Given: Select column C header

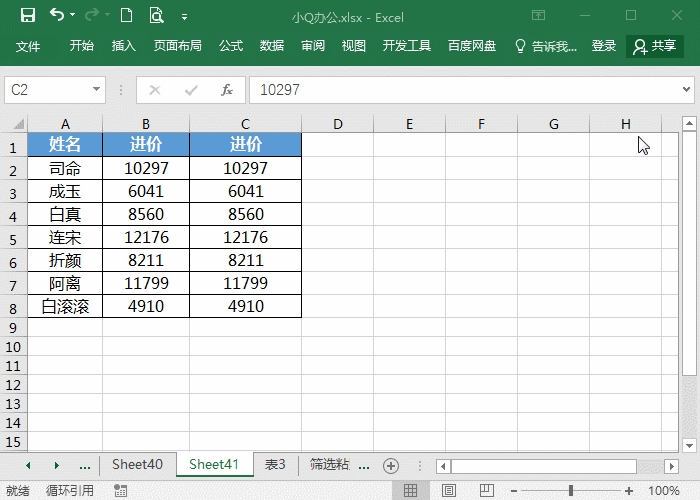Looking at the screenshot, I should [246, 124].
